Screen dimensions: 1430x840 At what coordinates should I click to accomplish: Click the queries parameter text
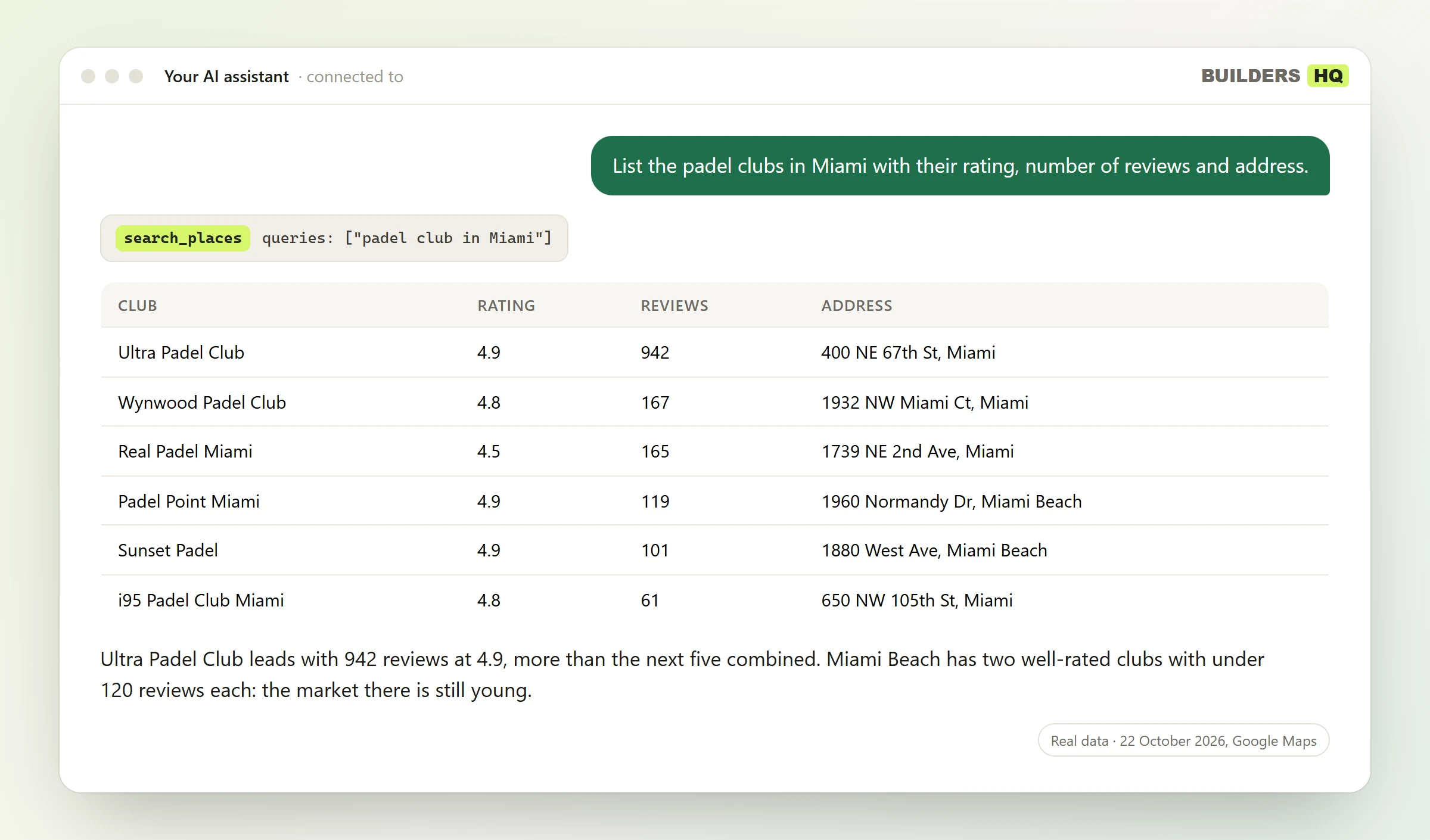pos(407,238)
